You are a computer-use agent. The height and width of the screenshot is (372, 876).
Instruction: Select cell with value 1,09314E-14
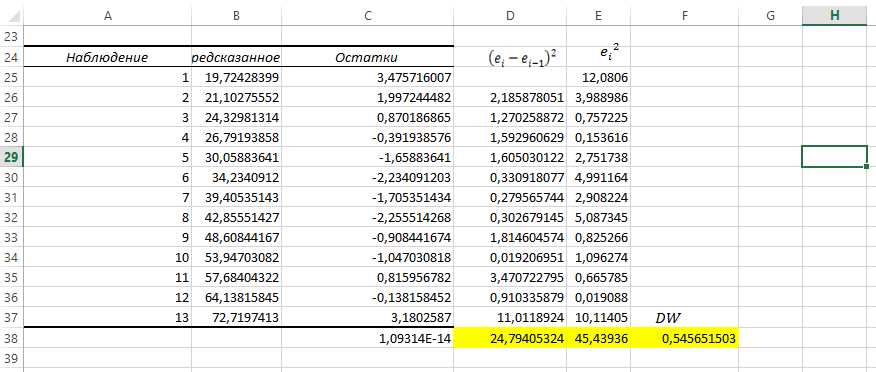(367, 338)
